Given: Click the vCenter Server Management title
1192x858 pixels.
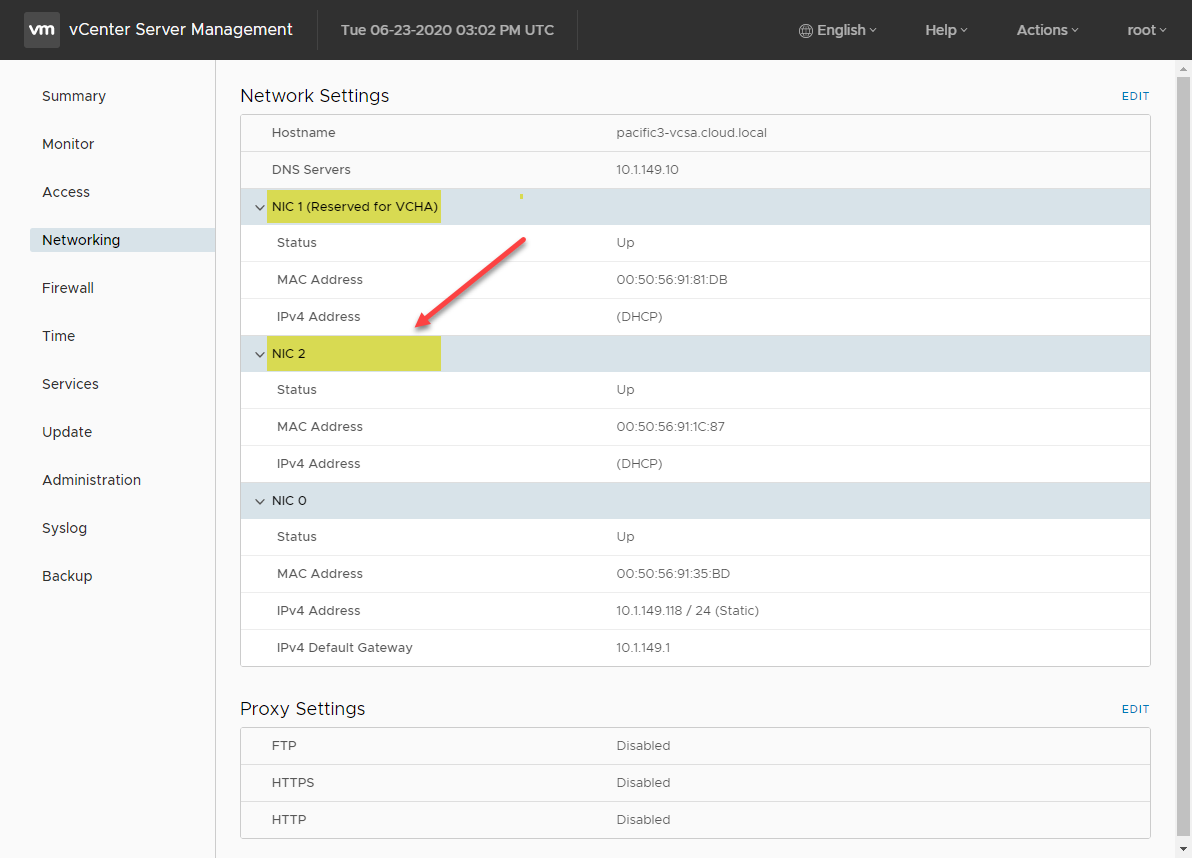Looking at the screenshot, I should 180,29.
